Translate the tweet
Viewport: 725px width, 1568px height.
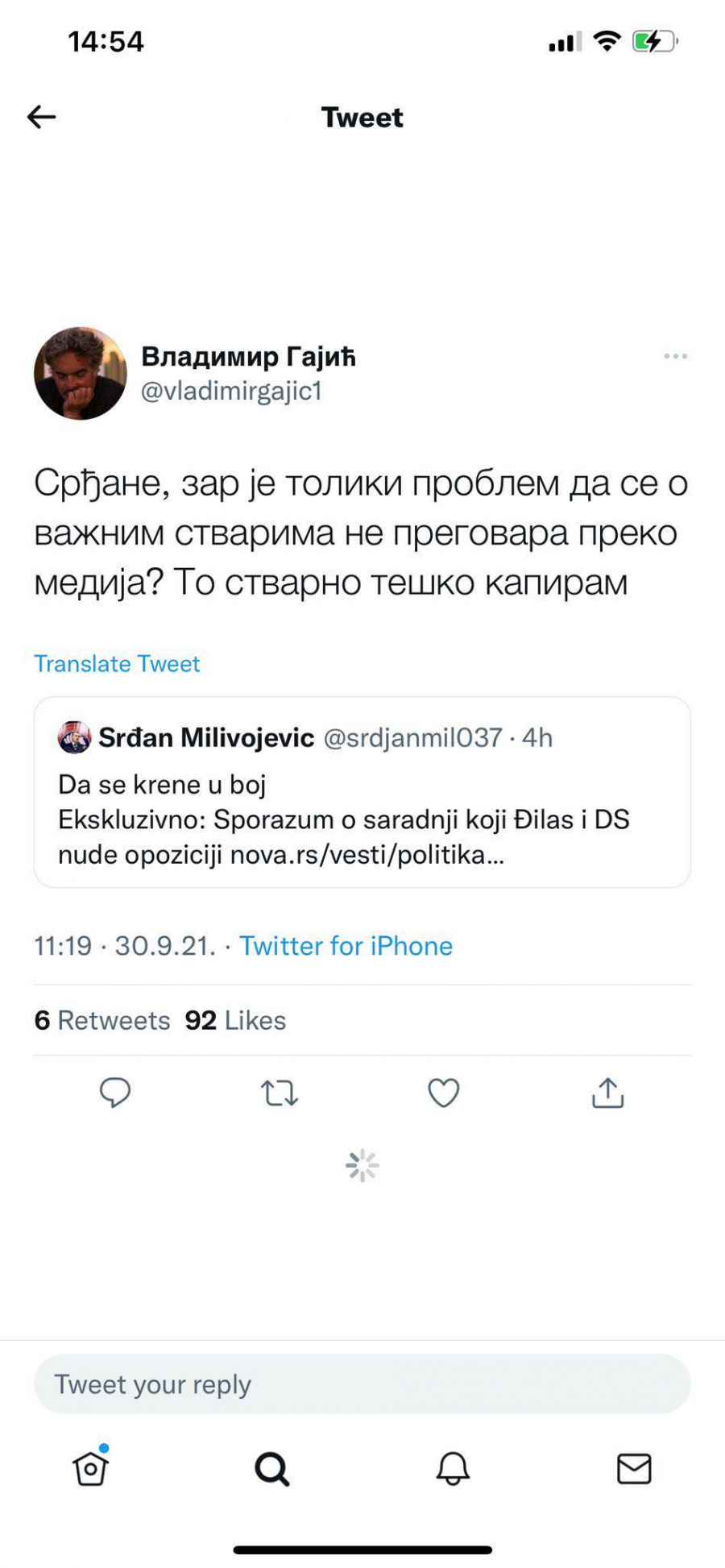(116, 664)
